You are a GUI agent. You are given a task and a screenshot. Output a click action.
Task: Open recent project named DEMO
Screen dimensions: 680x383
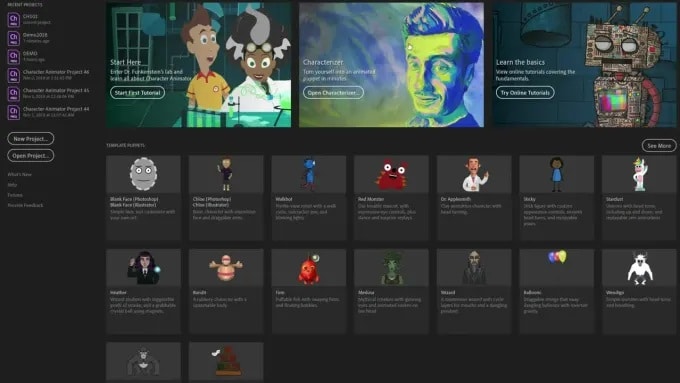(30, 54)
